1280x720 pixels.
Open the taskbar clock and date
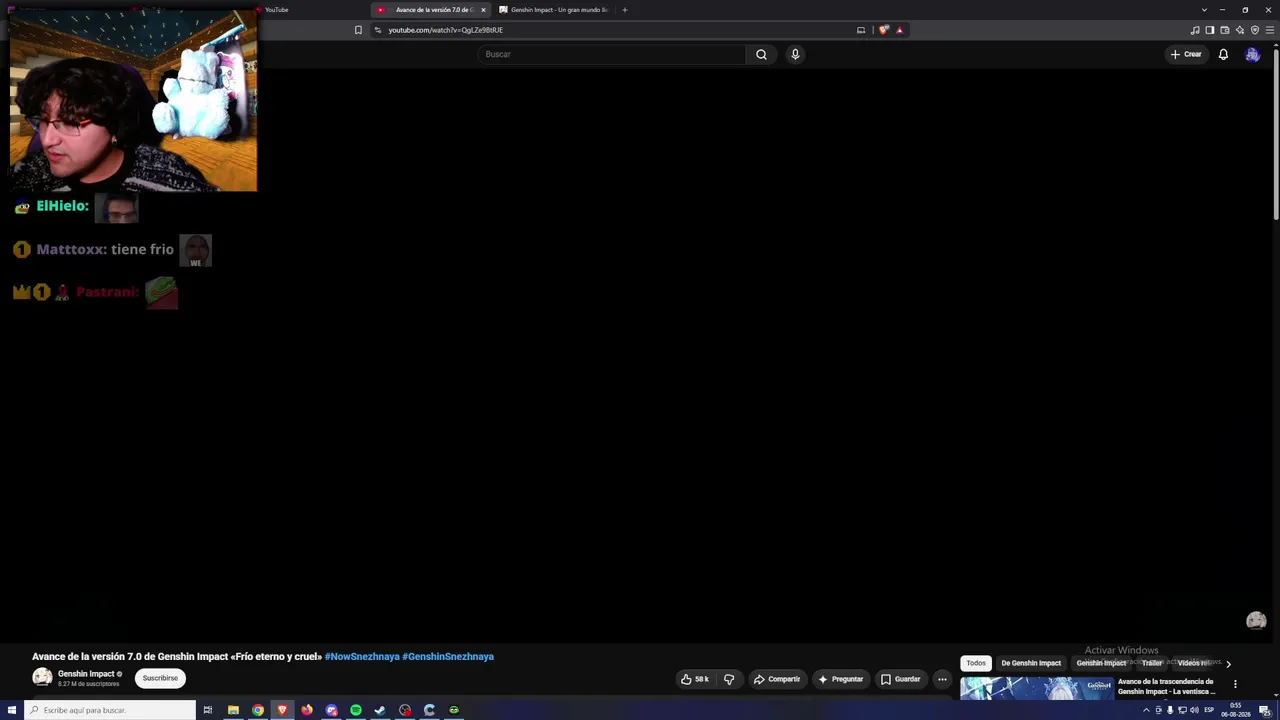1238,710
